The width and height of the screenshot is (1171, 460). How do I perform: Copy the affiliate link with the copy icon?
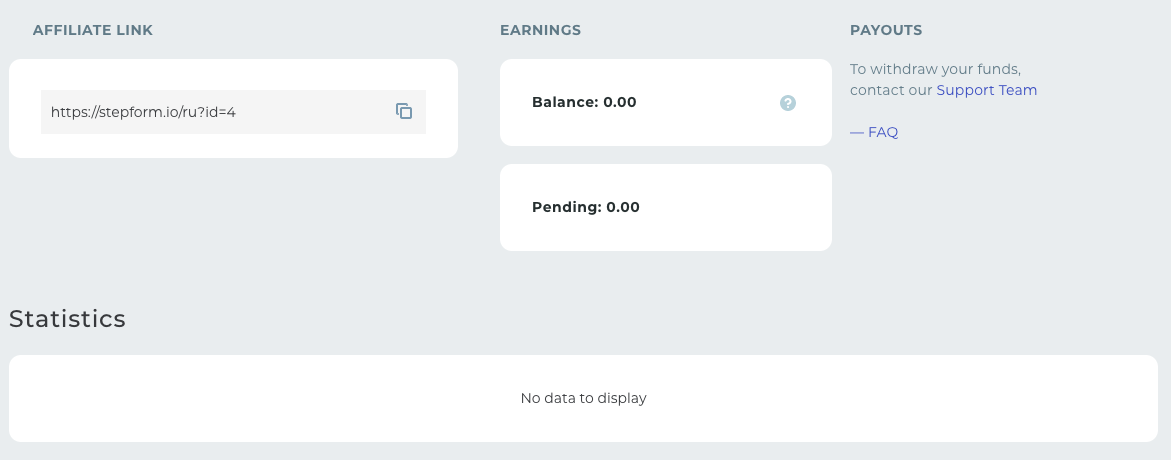[x=404, y=111]
